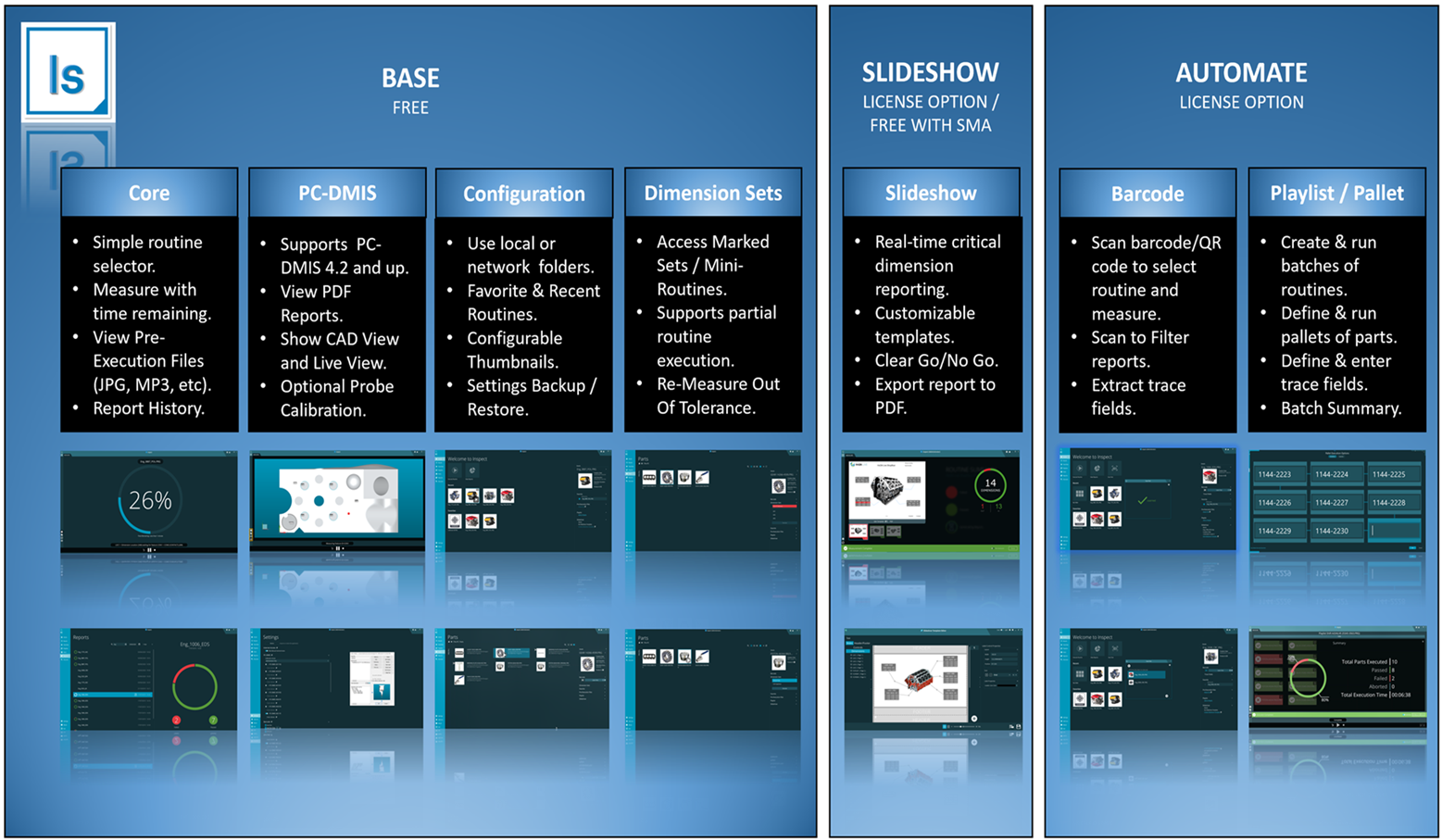Screen dimensions: 1442x840
Task: Click the green checkmark in the scan confirmation popup
Action: pyautogui.click(x=1143, y=501)
